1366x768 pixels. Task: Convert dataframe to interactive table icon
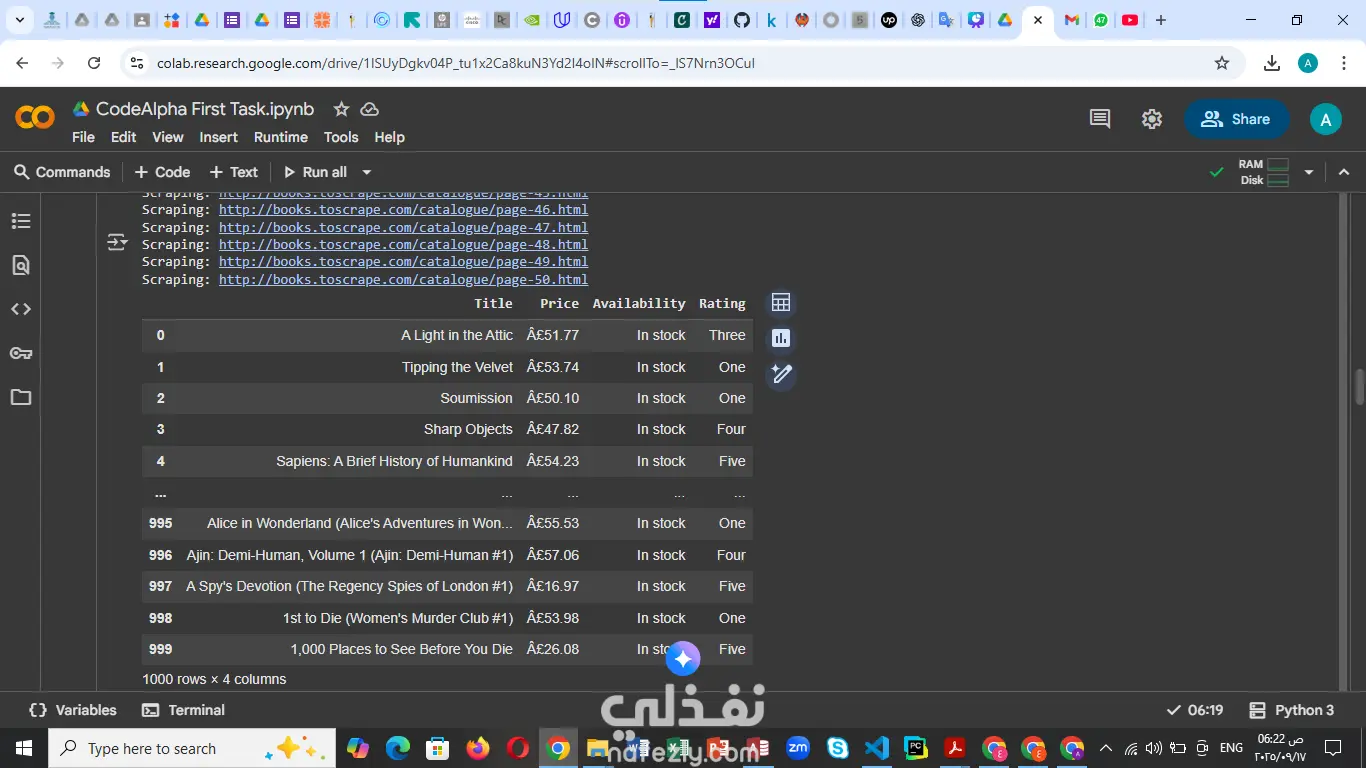point(781,303)
